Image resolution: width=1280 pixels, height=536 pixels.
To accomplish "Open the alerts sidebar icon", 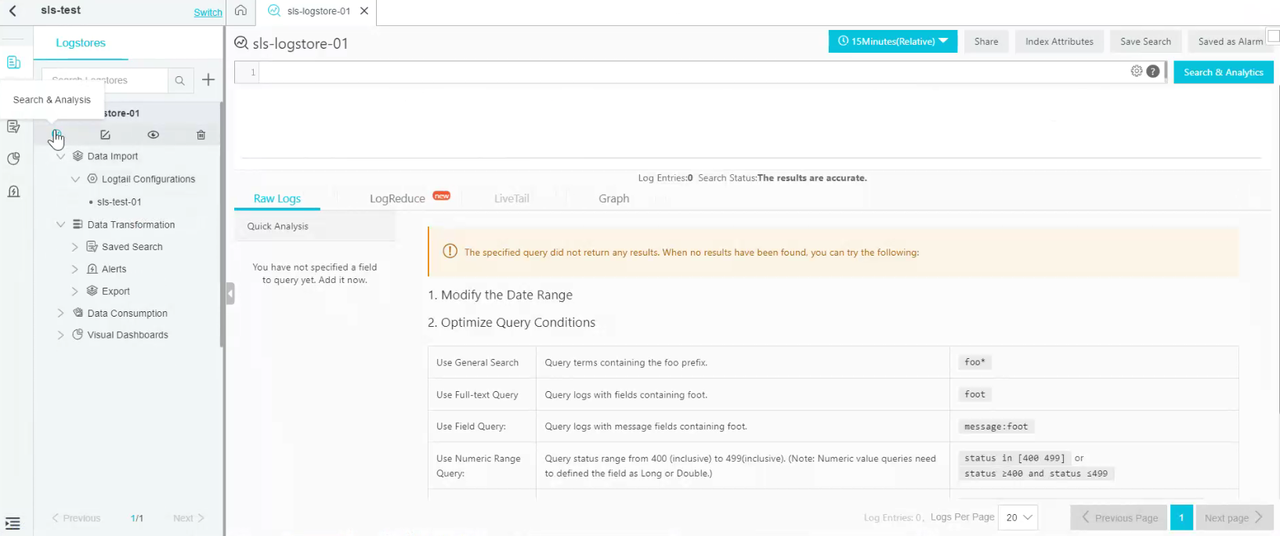I will pos(13,192).
